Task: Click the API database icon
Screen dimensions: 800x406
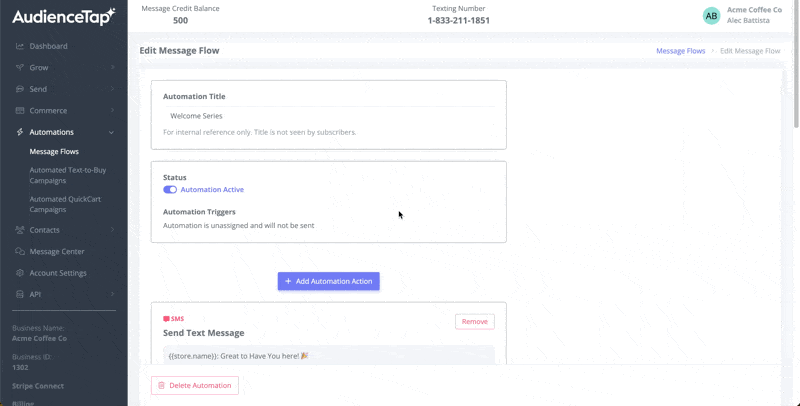Action: coord(20,294)
